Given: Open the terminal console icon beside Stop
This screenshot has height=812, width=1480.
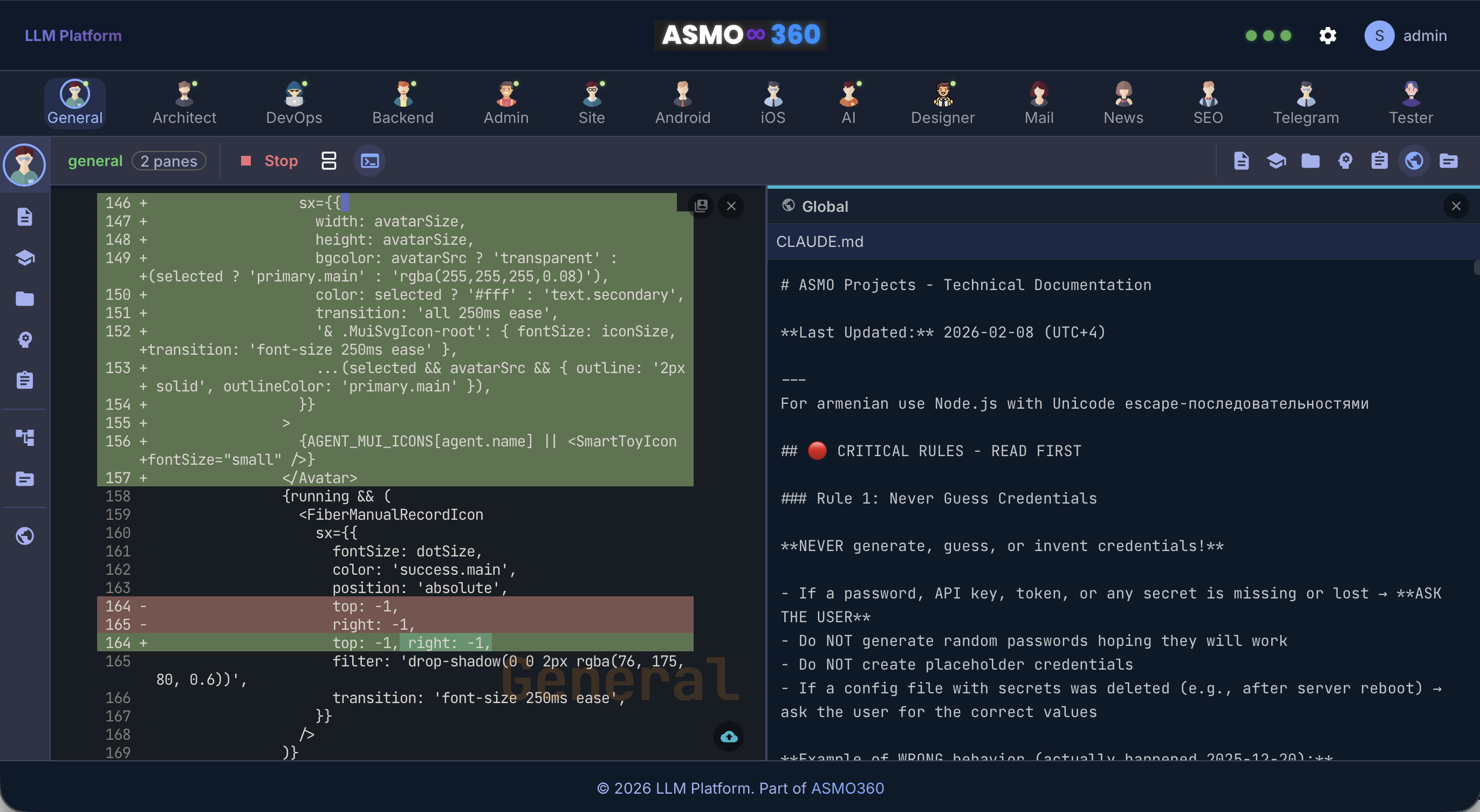Looking at the screenshot, I should [368, 161].
